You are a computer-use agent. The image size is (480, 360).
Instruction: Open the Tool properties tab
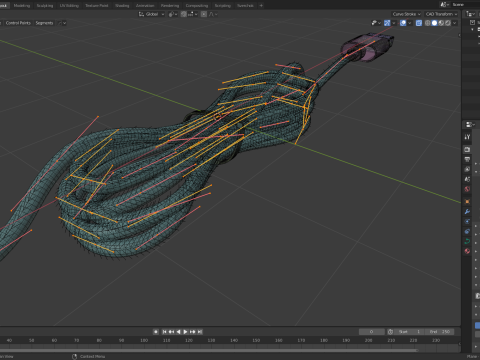tap(467, 137)
